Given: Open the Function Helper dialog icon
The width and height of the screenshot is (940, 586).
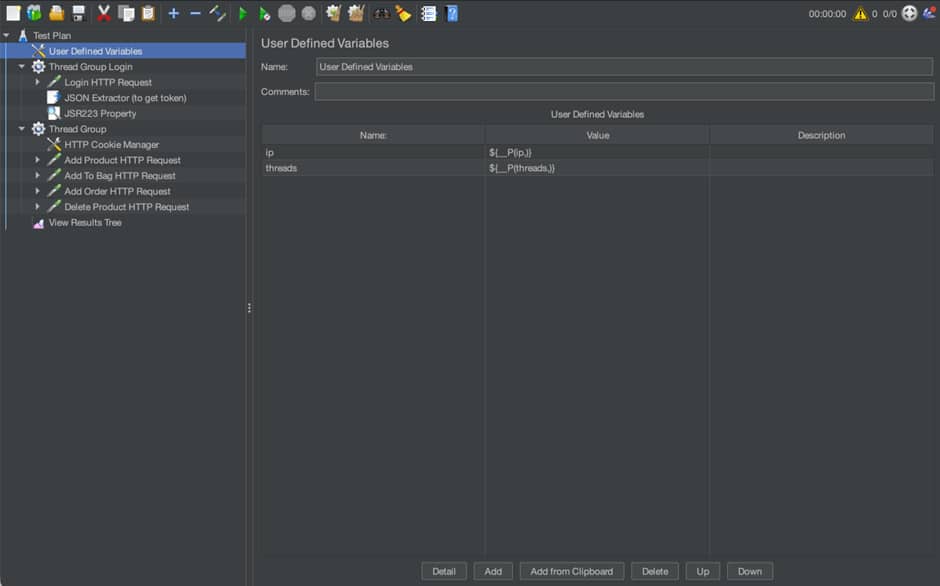Looking at the screenshot, I should pos(428,13).
